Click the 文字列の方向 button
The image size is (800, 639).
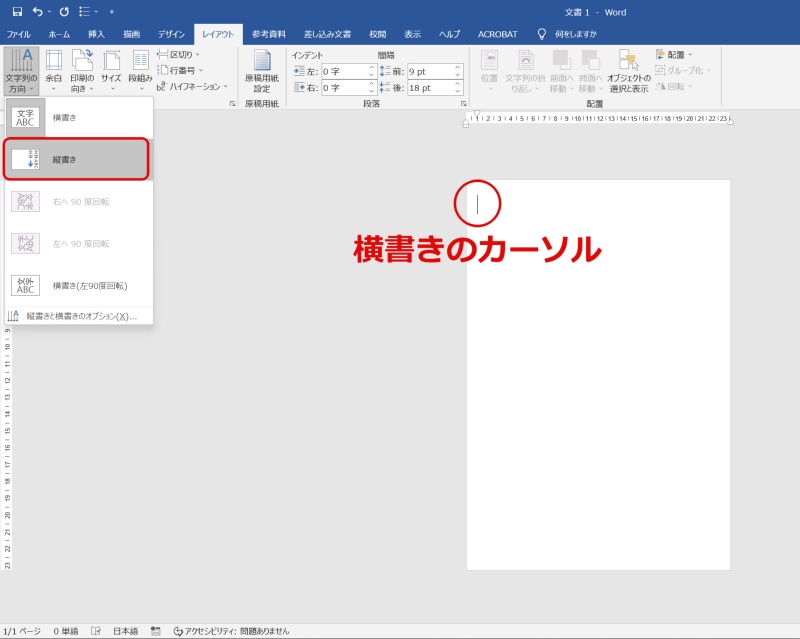(21, 71)
